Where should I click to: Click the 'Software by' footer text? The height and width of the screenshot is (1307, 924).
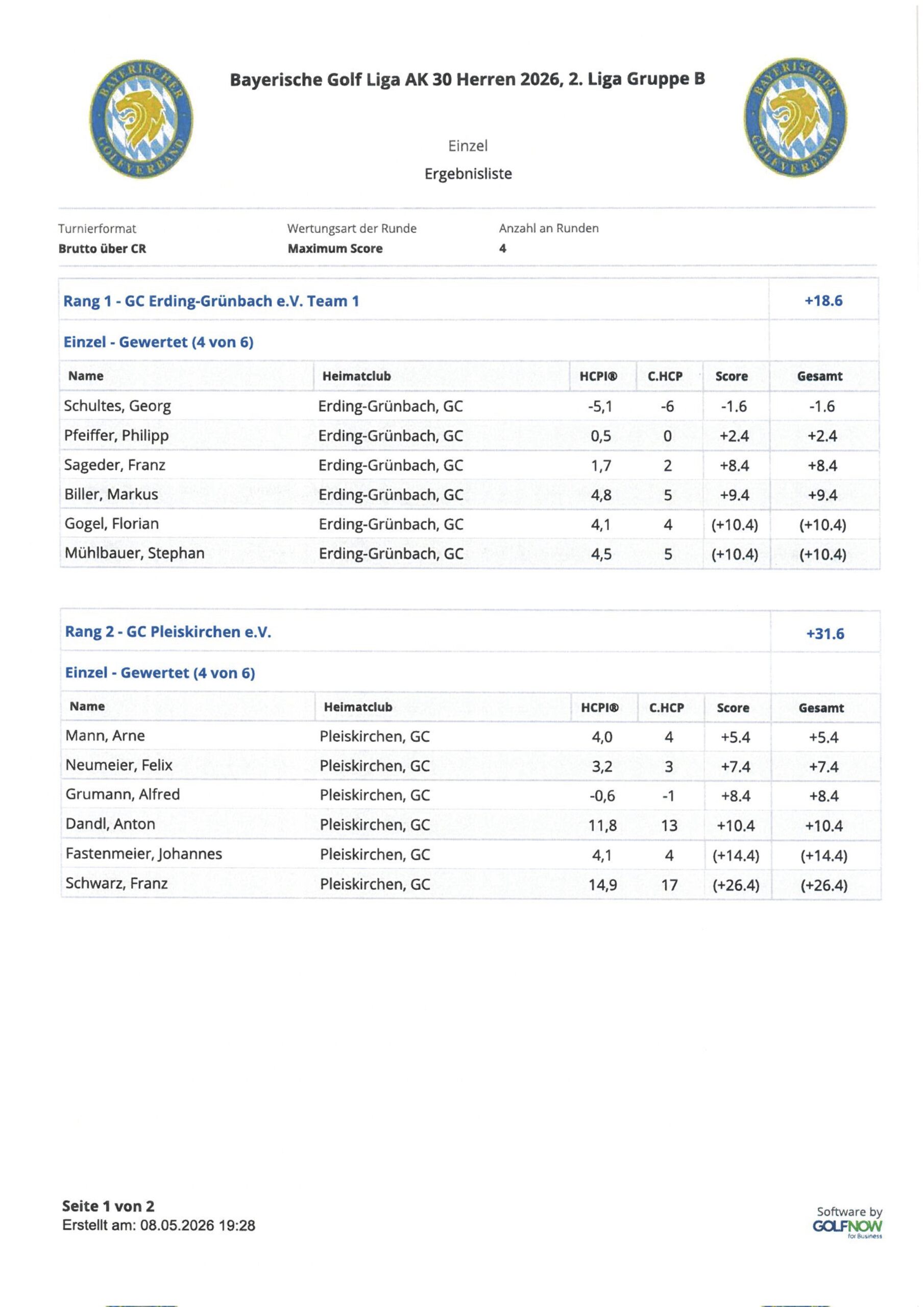click(849, 1212)
